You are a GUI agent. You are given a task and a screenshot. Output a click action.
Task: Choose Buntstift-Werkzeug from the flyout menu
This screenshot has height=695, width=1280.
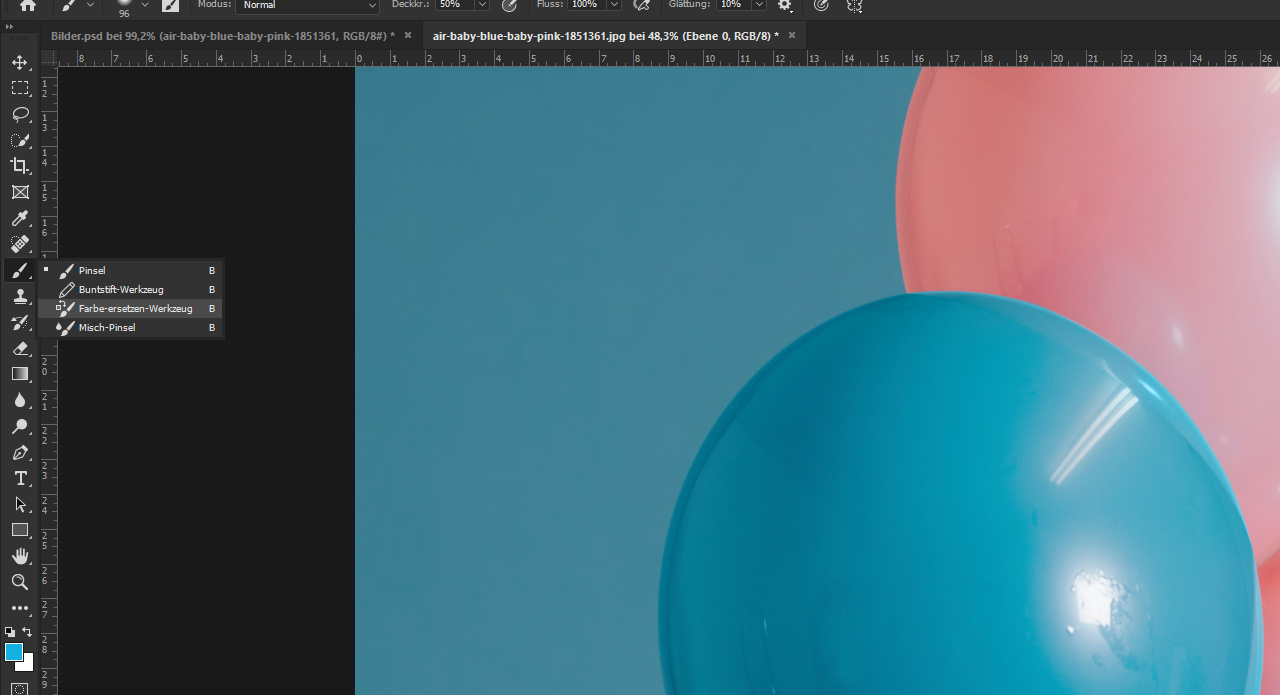click(x=130, y=289)
